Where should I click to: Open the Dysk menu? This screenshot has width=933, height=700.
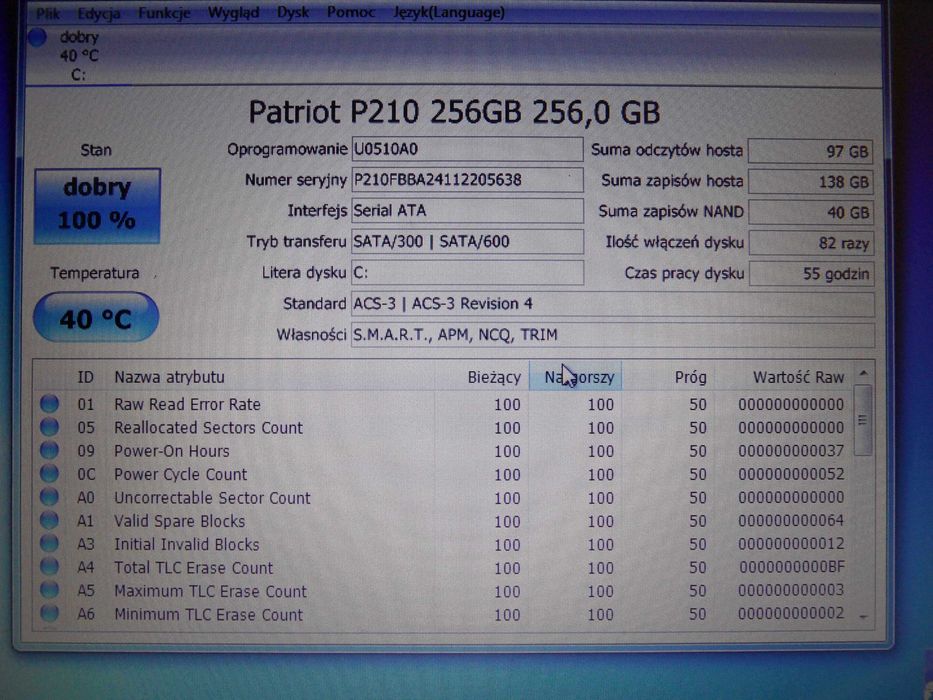click(293, 12)
